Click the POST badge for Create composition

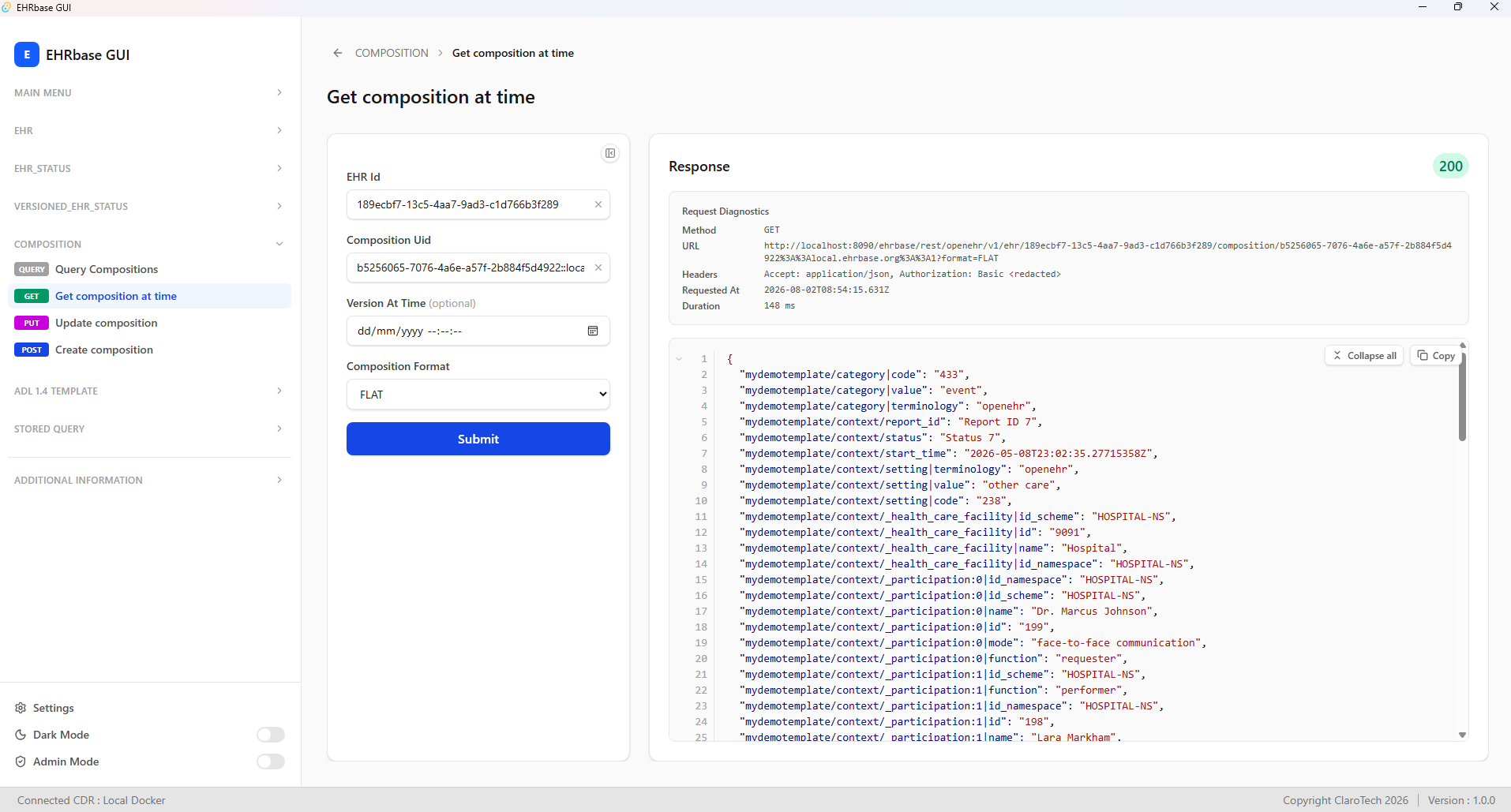[32, 350]
